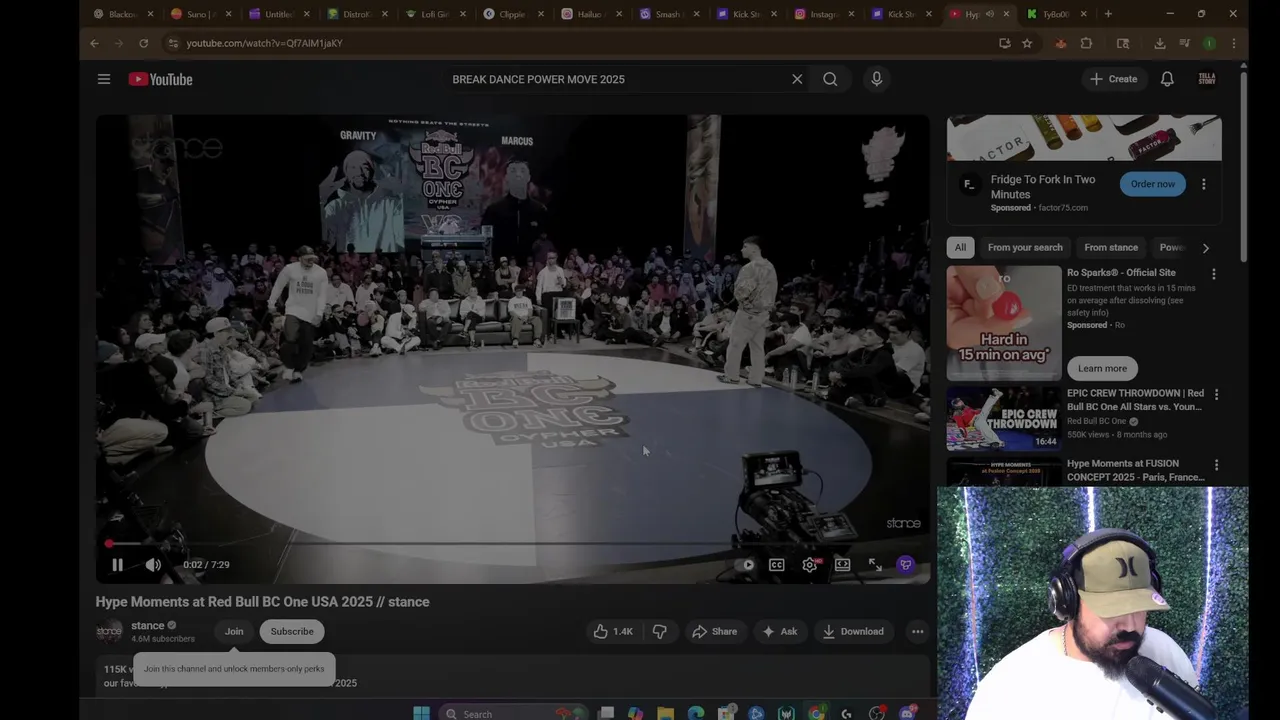This screenshot has width=1280, height=720.
Task: Open browser extensions puzzle icon
Action: coord(1086,43)
